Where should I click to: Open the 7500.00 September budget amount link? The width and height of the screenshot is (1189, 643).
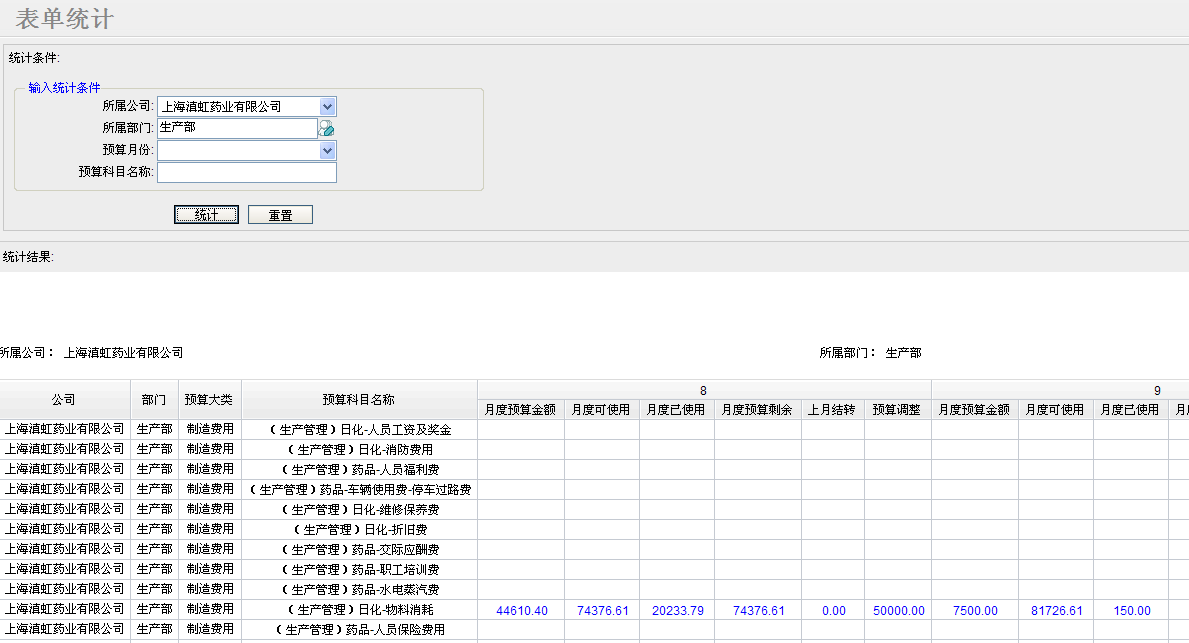(x=974, y=610)
